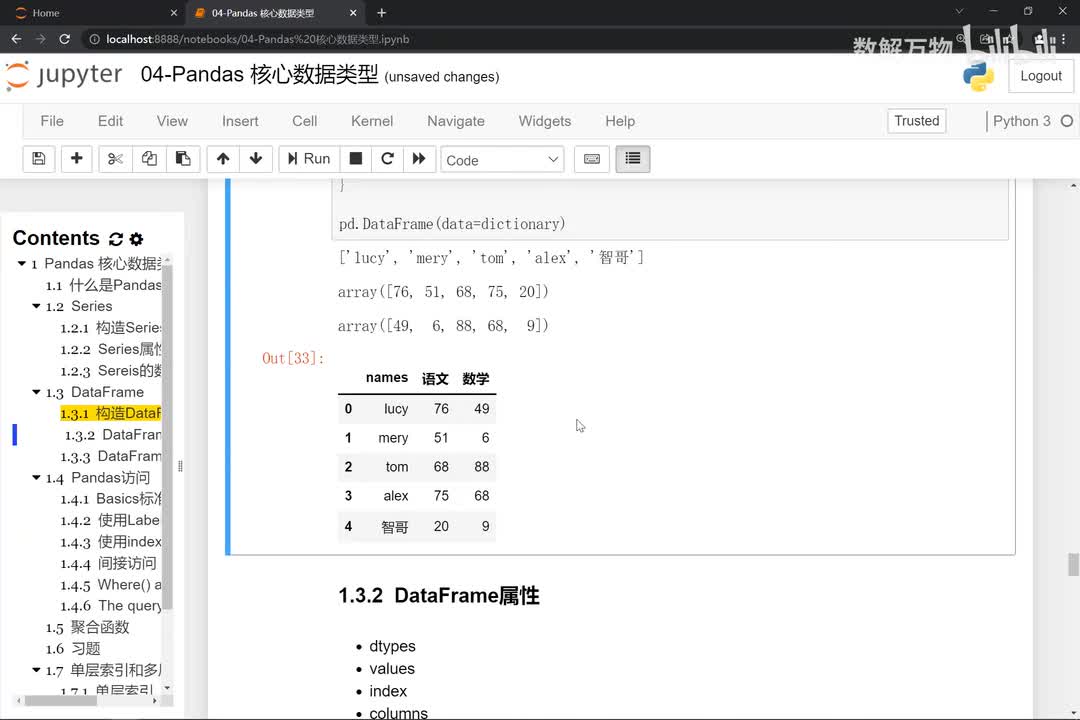The width and height of the screenshot is (1080, 720).
Task: Click the Trusted notebook button
Action: (x=917, y=121)
